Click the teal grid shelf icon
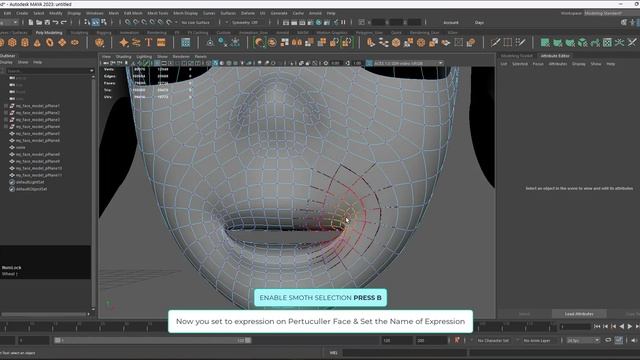This screenshot has width=640, height=360. (186, 42)
